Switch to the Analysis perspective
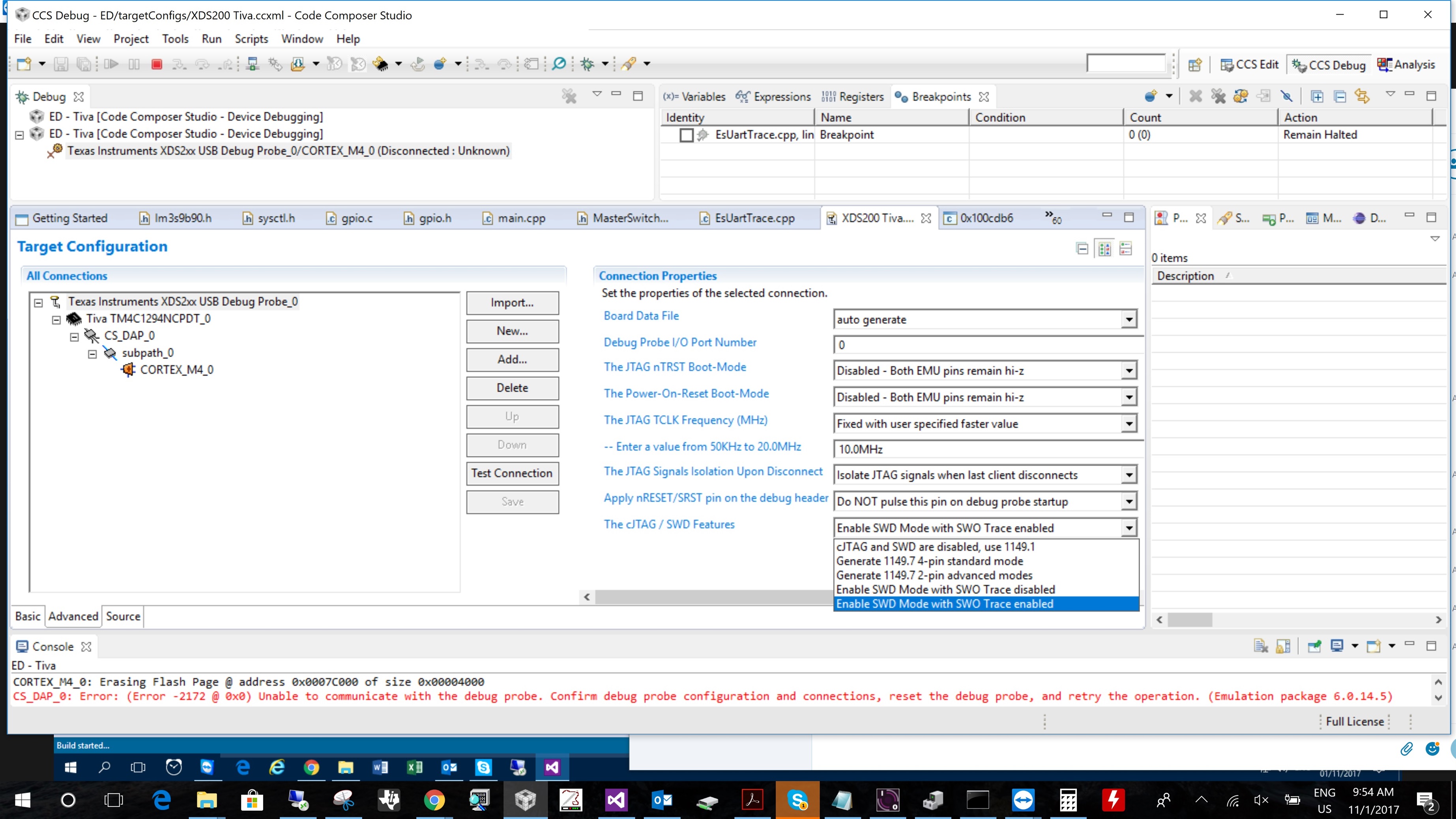 (x=1406, y=65)
